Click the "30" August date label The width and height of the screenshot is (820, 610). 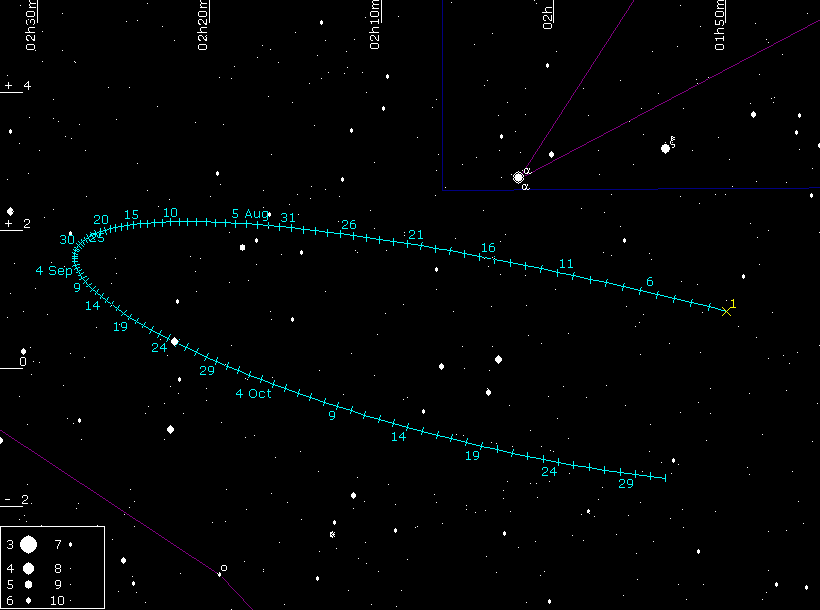click(67, 240)
